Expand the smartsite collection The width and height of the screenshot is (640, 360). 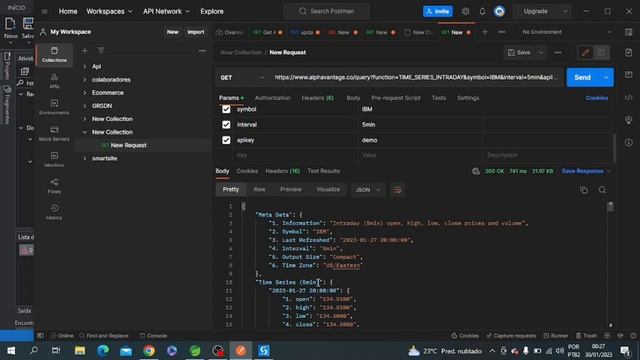[85, 158]
